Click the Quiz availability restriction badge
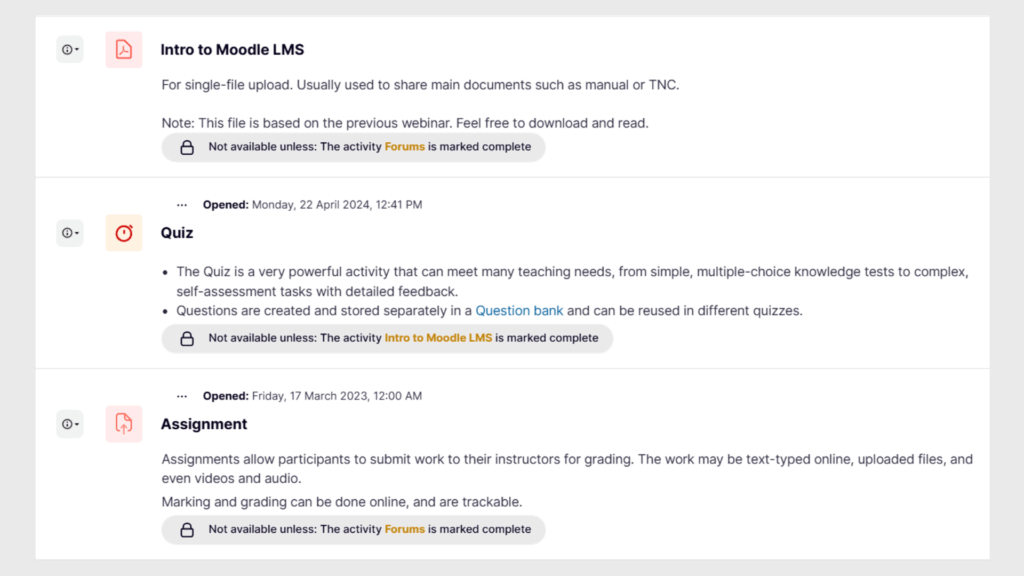1024x576 pixels. pos(387,338)
